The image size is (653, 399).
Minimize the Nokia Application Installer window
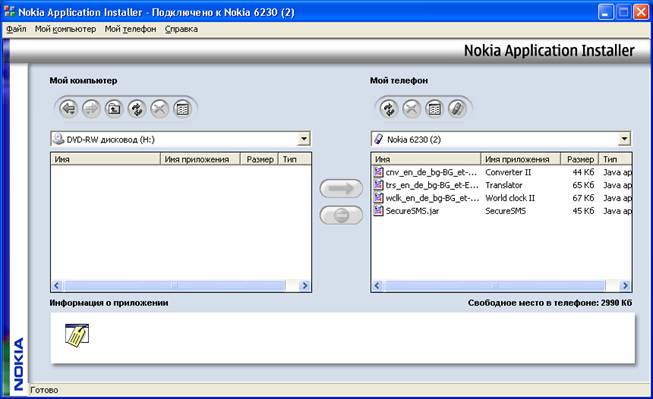(606, 12)
